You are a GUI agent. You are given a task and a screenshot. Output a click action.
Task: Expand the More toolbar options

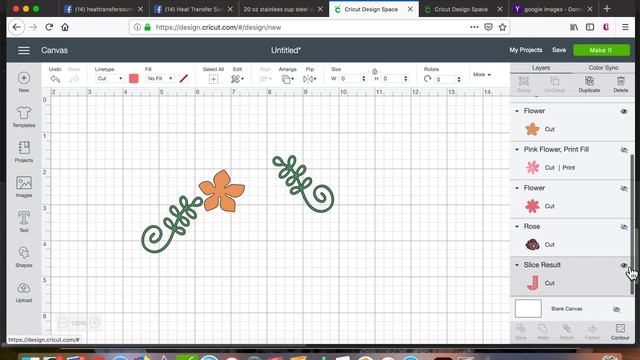coord(482,75)
